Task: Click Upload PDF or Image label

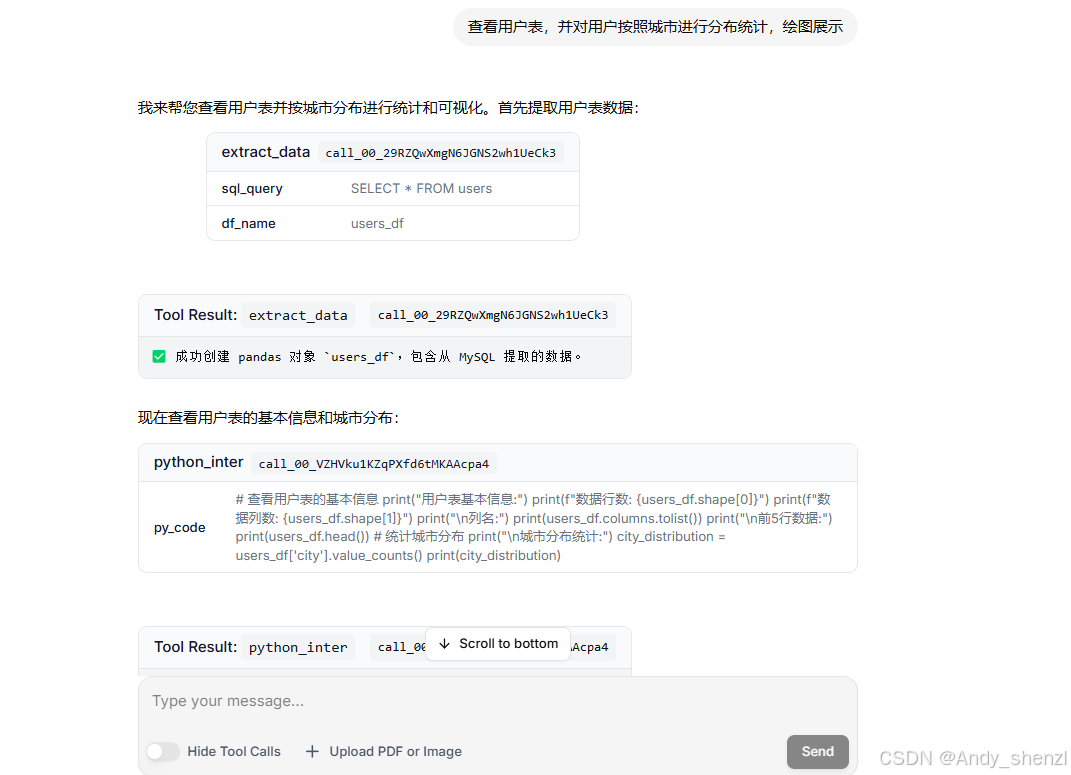Action: [395, 751]
